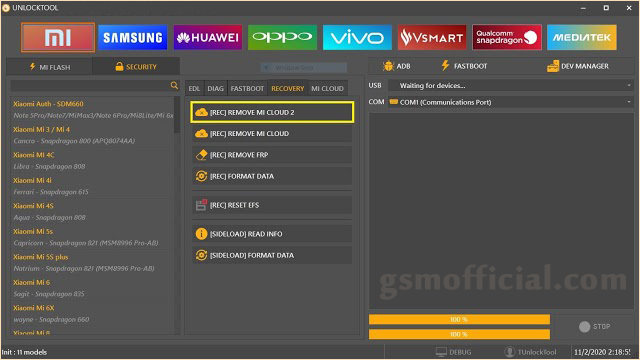Image resolution: width=640 pixels, height=360 pixels.
Task: Switch to the Mi Cloud tab
Action: 327,89
